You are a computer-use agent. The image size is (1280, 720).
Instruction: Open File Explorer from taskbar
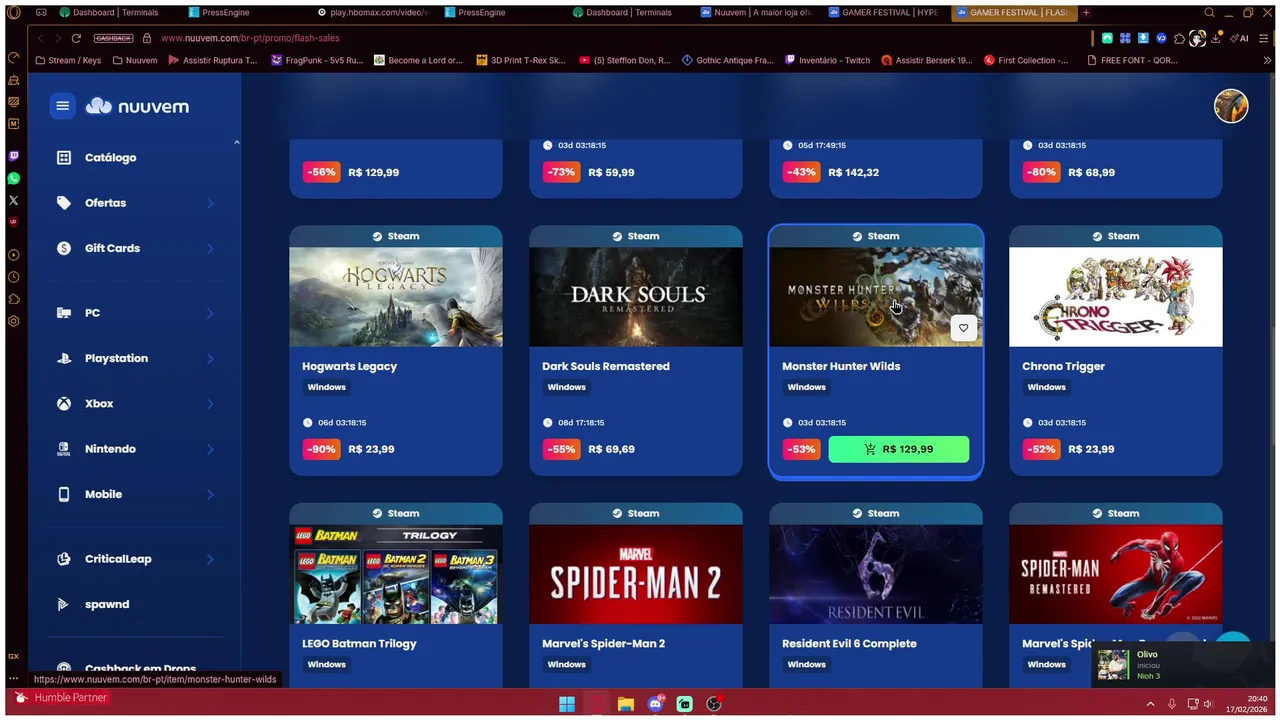pos(626,704)
